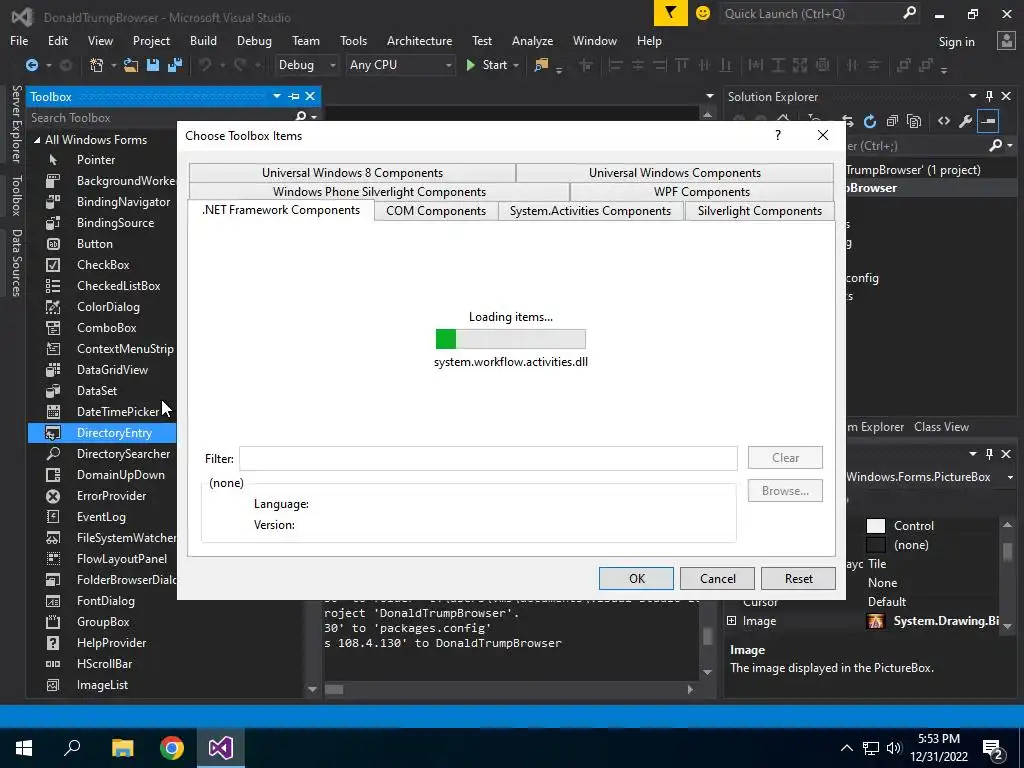Click the account avatar icon near Sign in

click(x=1006, y=41)
